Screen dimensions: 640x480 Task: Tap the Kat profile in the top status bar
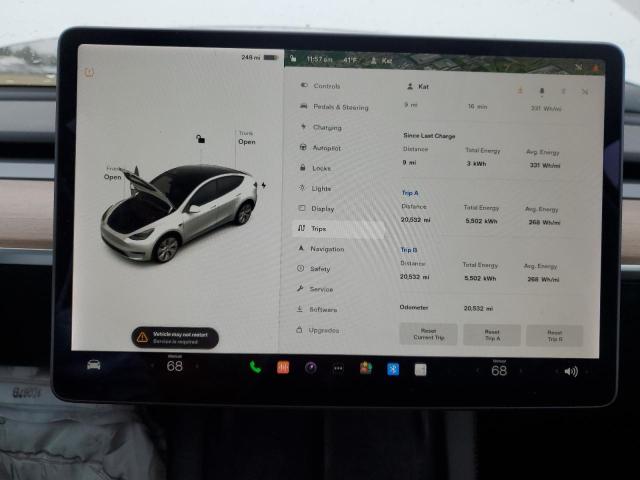(381, 61)
